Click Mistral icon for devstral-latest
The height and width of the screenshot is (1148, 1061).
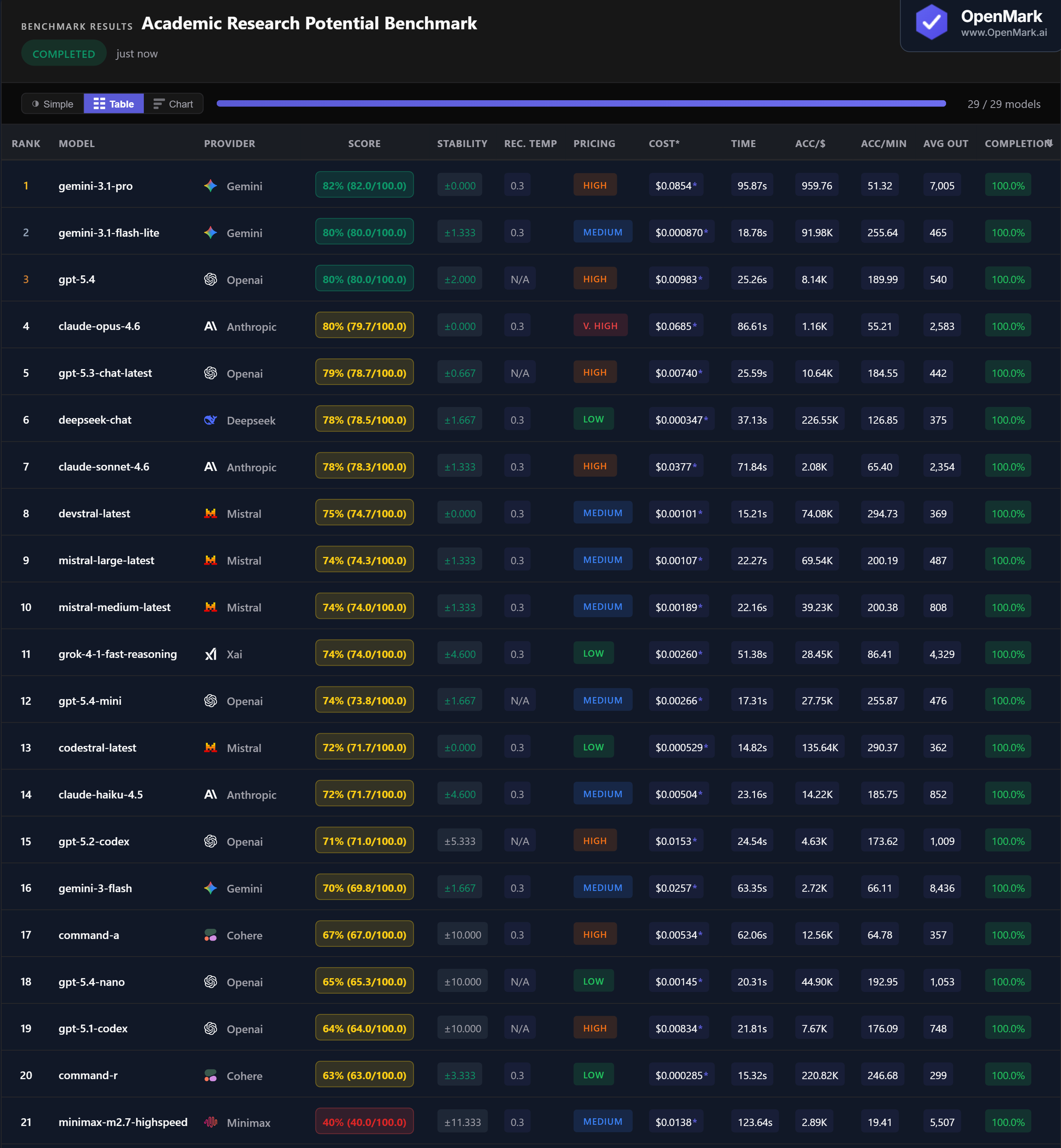click(211, 513)
